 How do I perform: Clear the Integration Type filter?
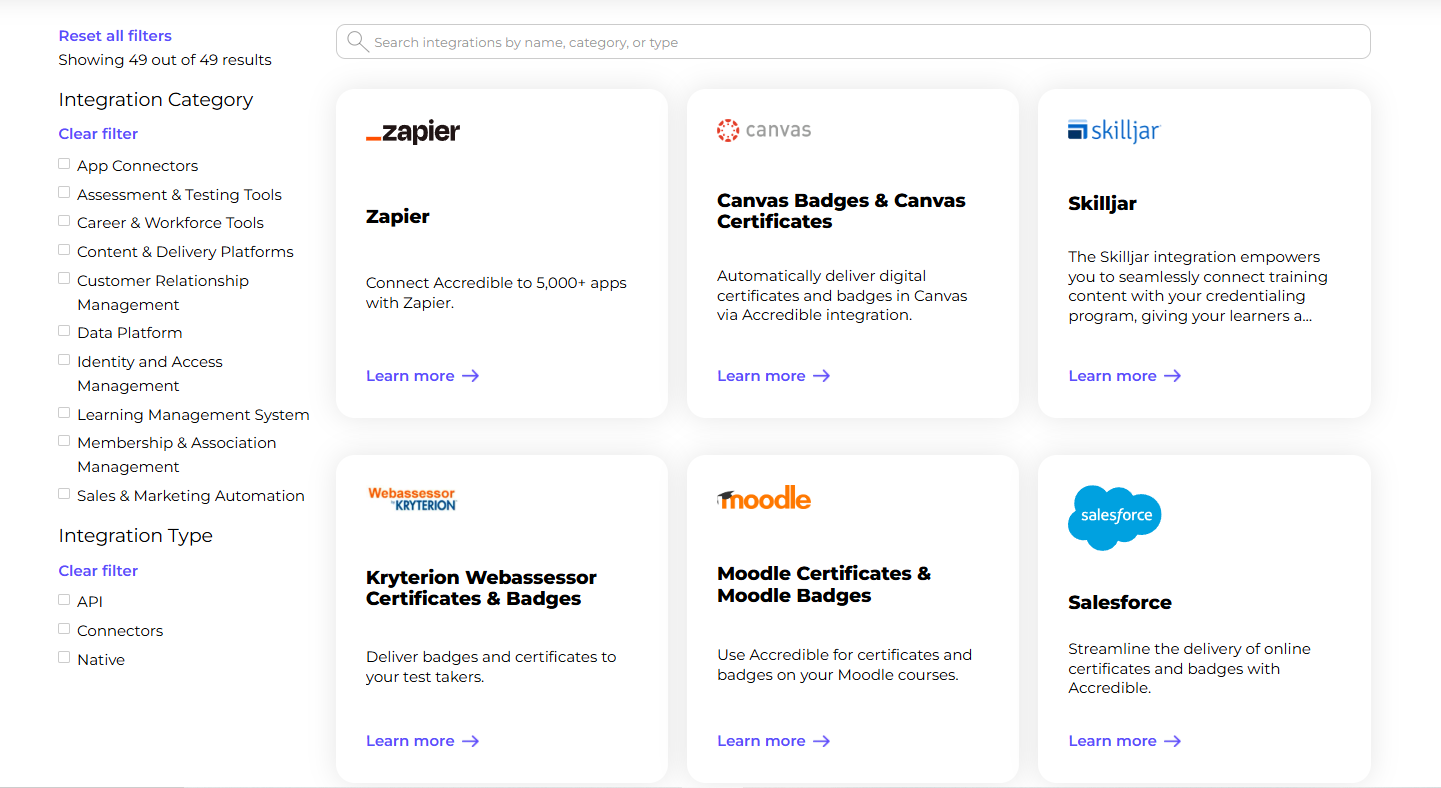tap(97, 570)
